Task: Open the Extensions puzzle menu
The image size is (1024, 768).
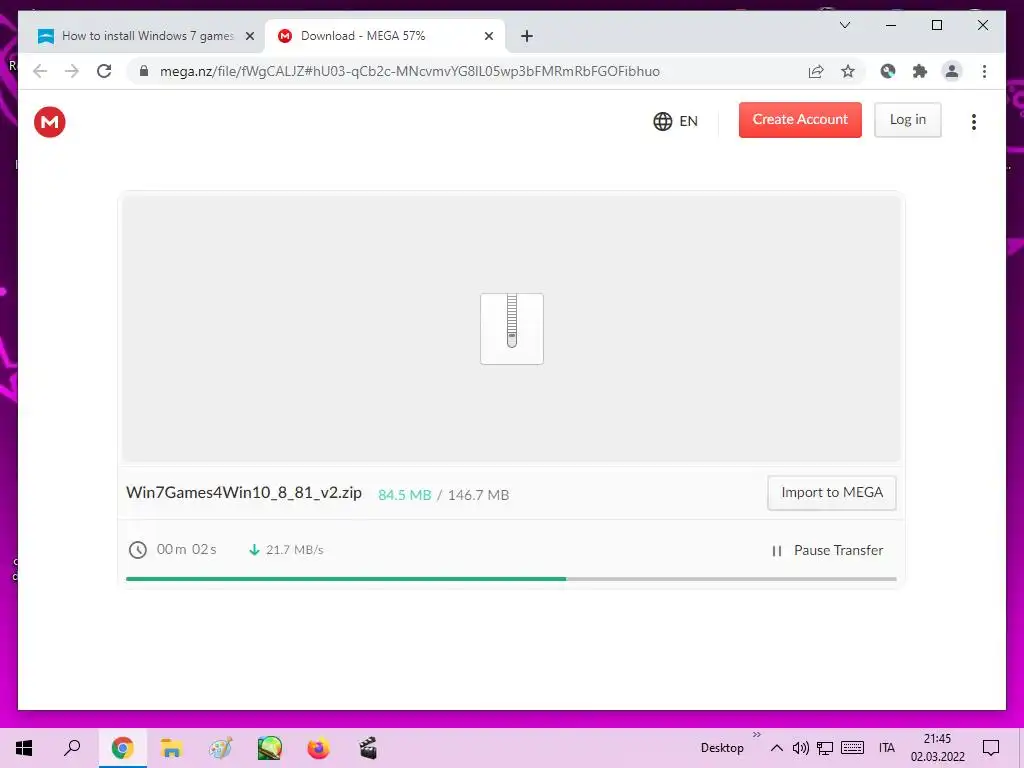Action: coord(920,71)
